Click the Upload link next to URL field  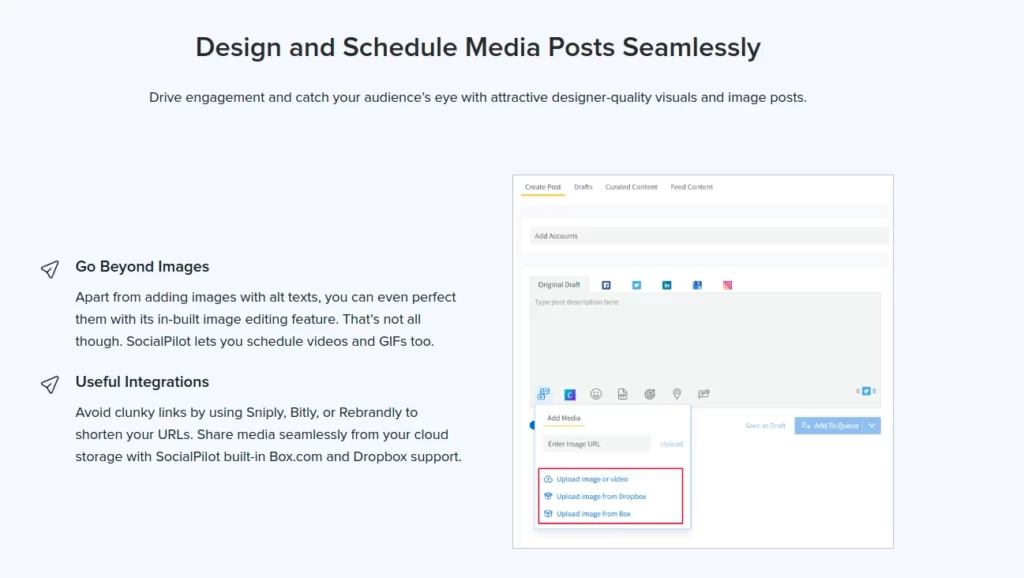[x=671, y=444]
